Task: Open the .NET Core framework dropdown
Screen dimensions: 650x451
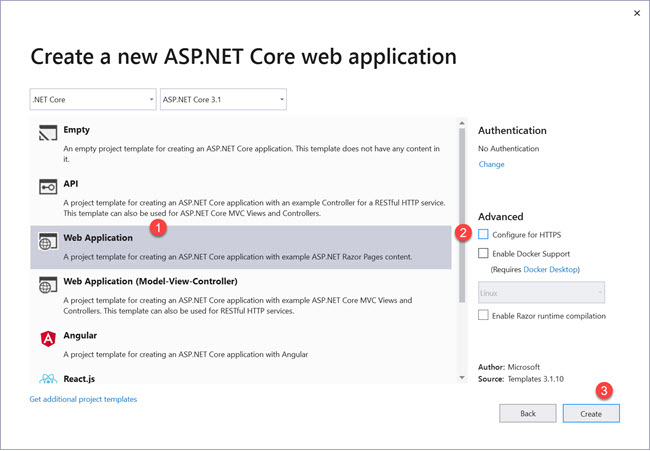Action: point(93,99)
